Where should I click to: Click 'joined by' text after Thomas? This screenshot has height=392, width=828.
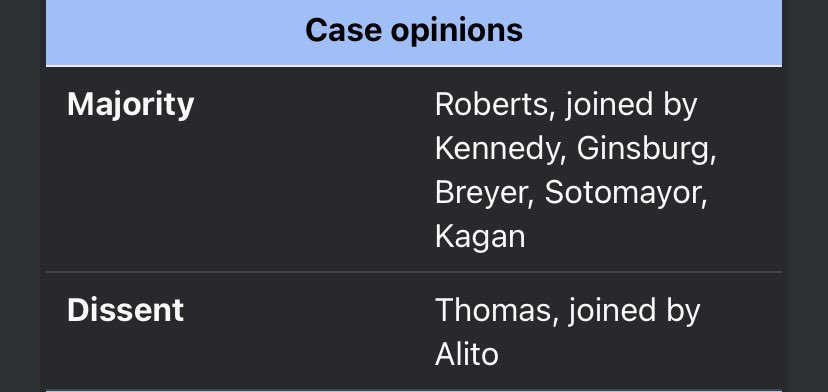click(634, 310)
